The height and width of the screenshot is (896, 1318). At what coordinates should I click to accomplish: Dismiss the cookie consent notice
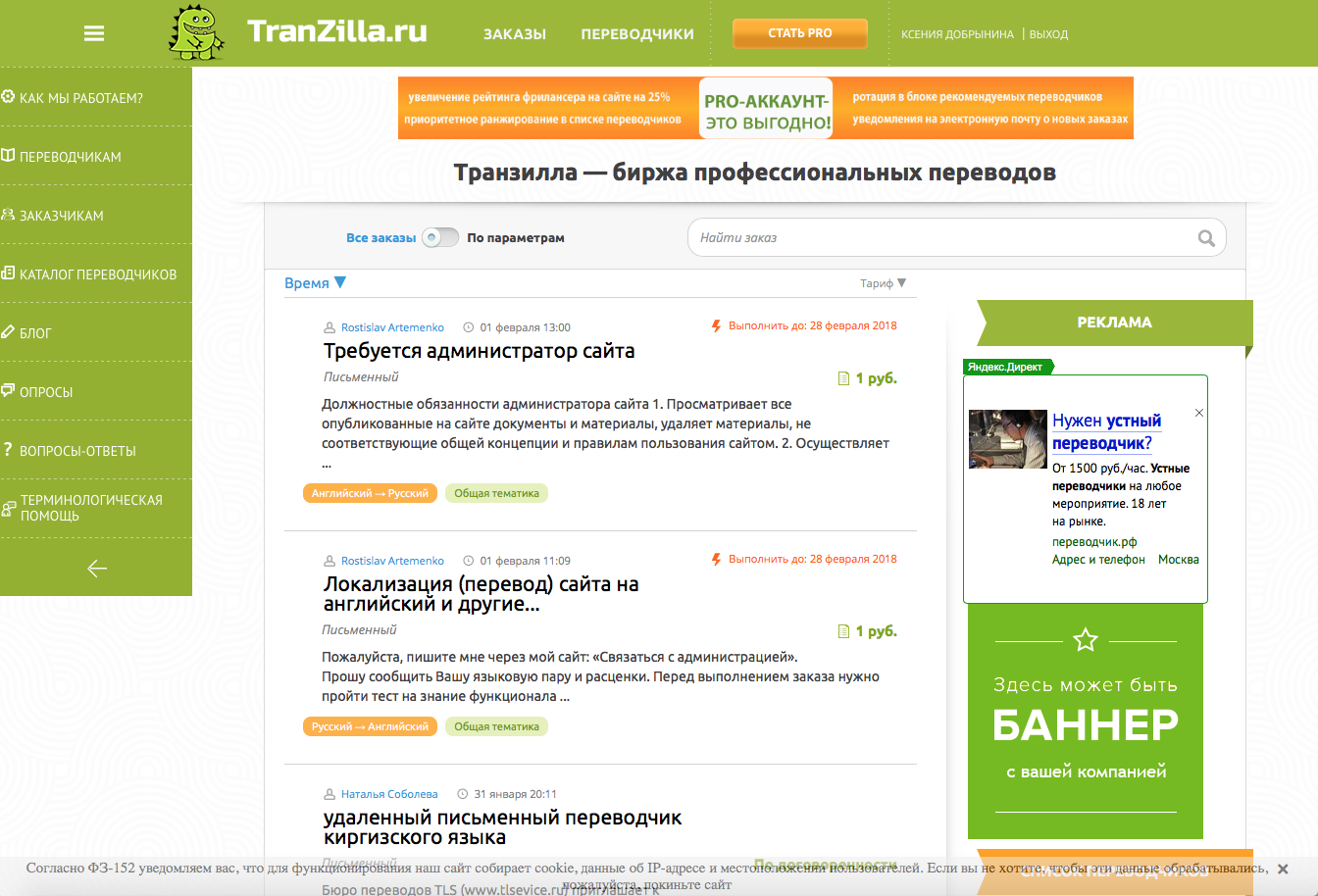tap(1283, 868)
